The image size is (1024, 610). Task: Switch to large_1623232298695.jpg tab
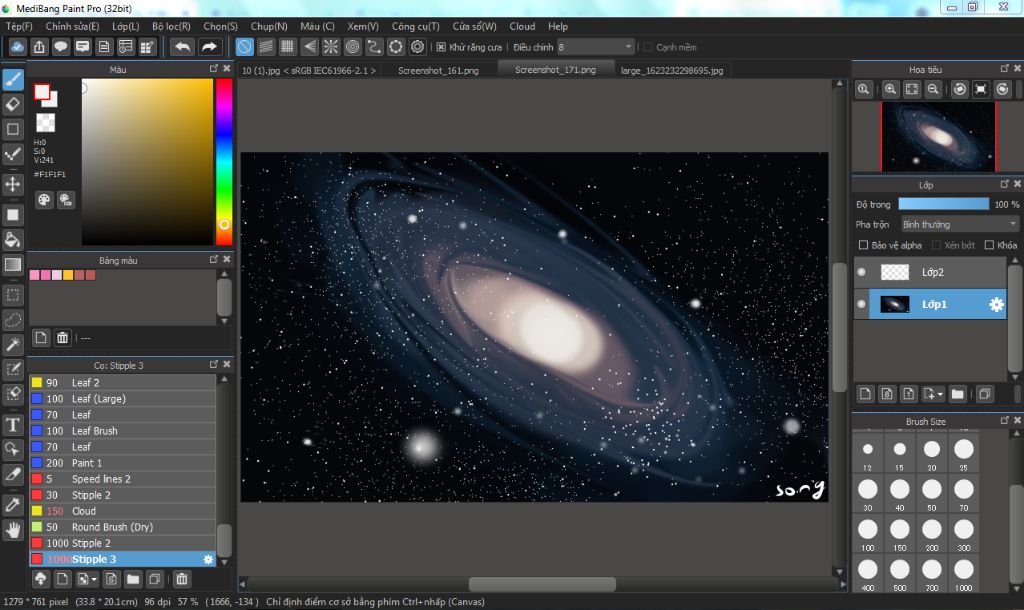click(672, 71)
